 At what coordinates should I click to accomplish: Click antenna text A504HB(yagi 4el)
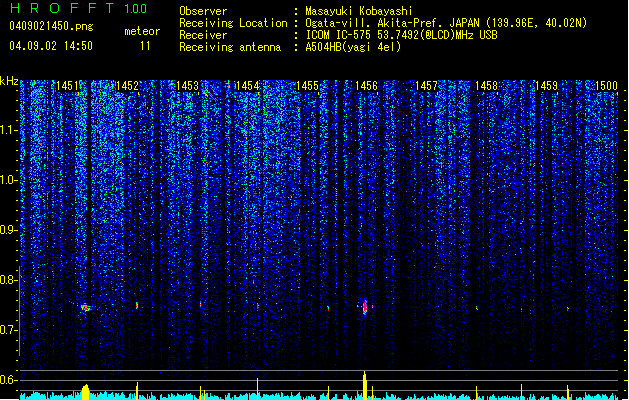pos(353,47)
